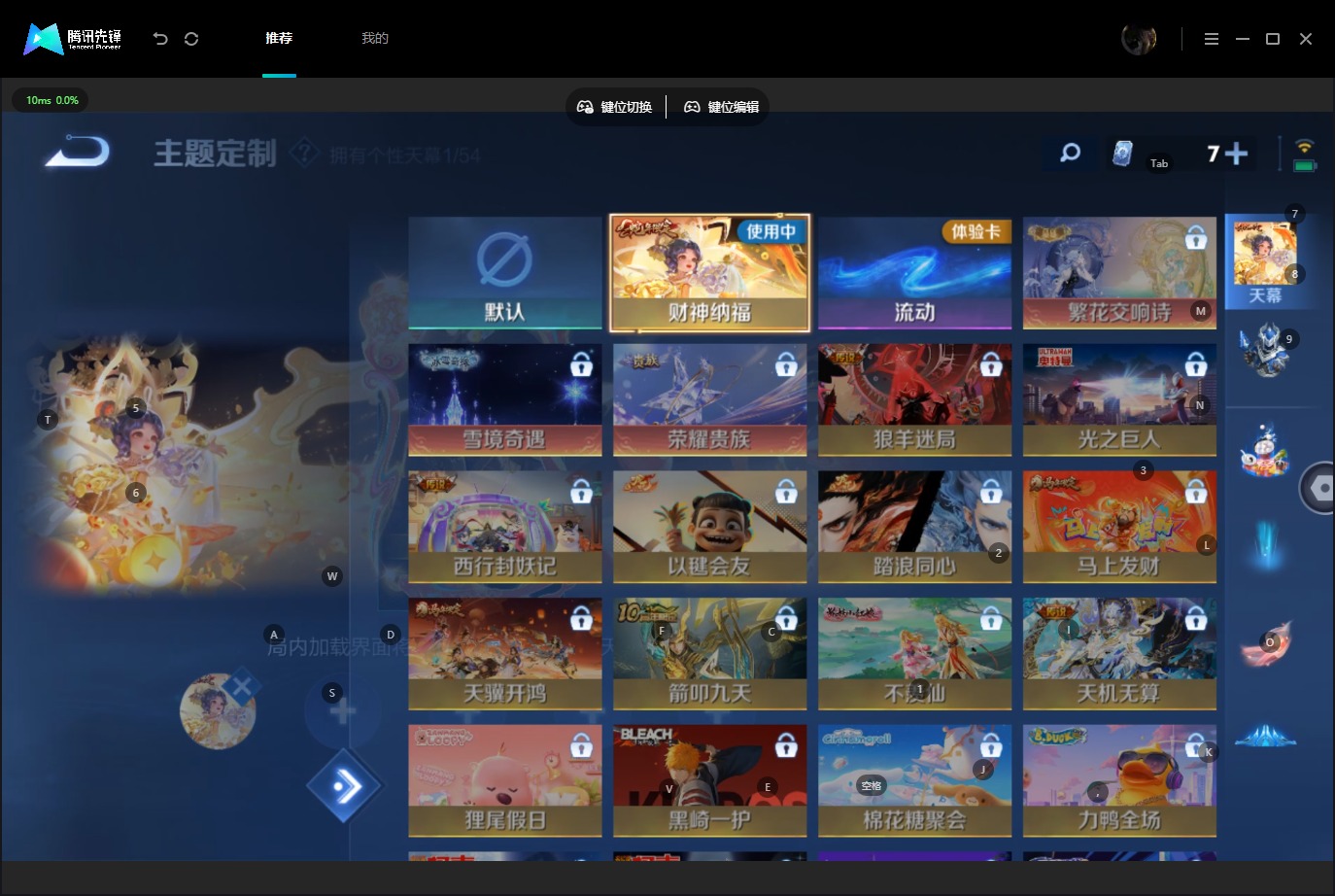This screenshot has height=896, width=1335.
Task: Choose the 马上发财 theme card
Action: 1119,527
